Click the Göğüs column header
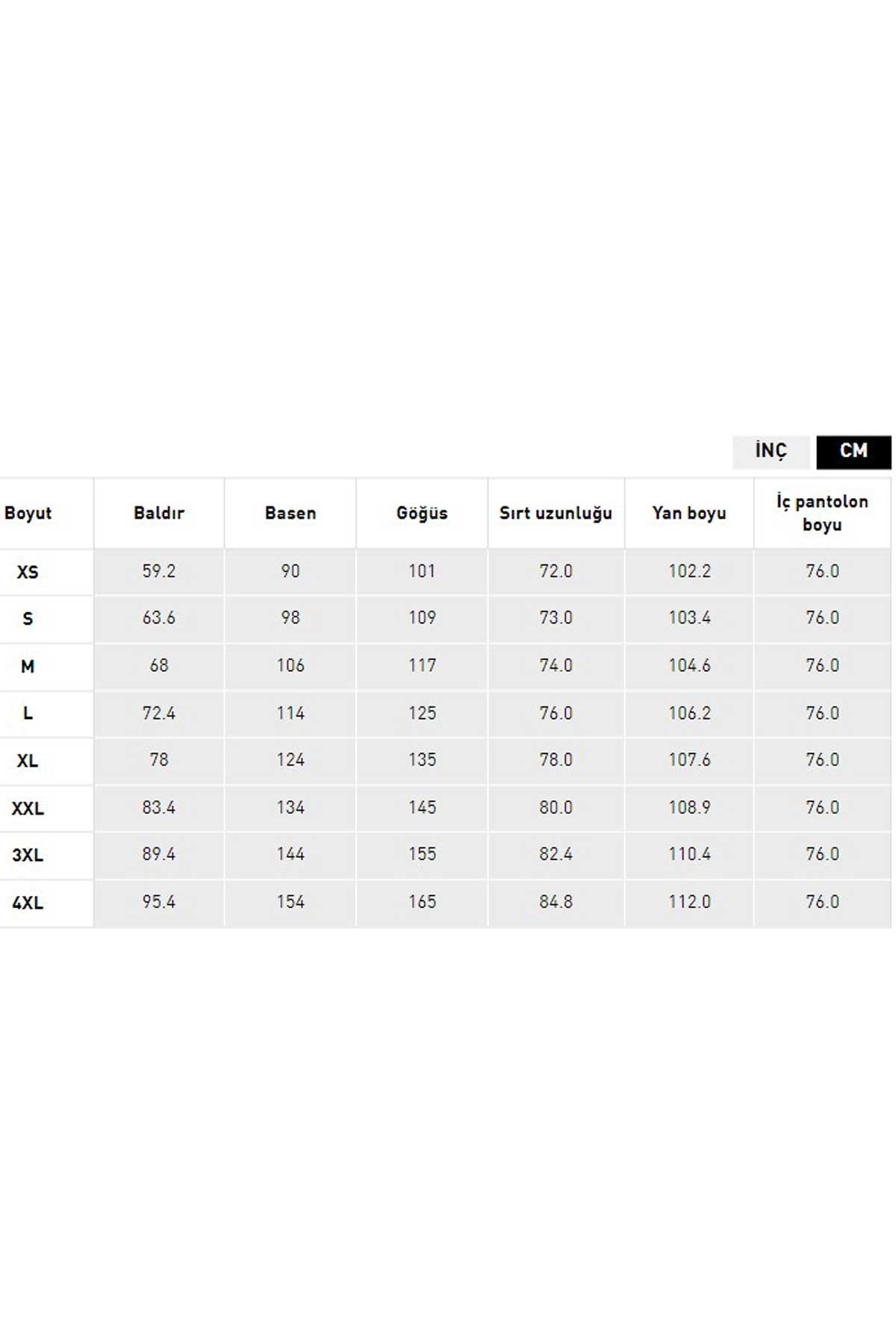Screen dimensions: 896x1344 pos(422,513)
